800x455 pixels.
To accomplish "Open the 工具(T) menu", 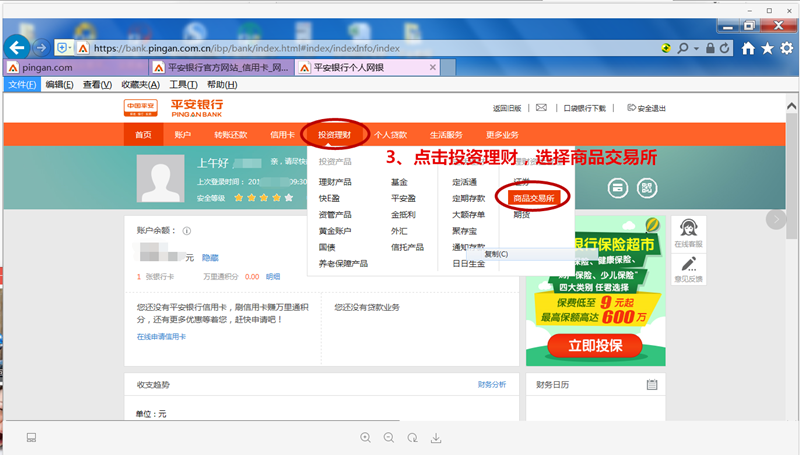I will tap(183, 85).
